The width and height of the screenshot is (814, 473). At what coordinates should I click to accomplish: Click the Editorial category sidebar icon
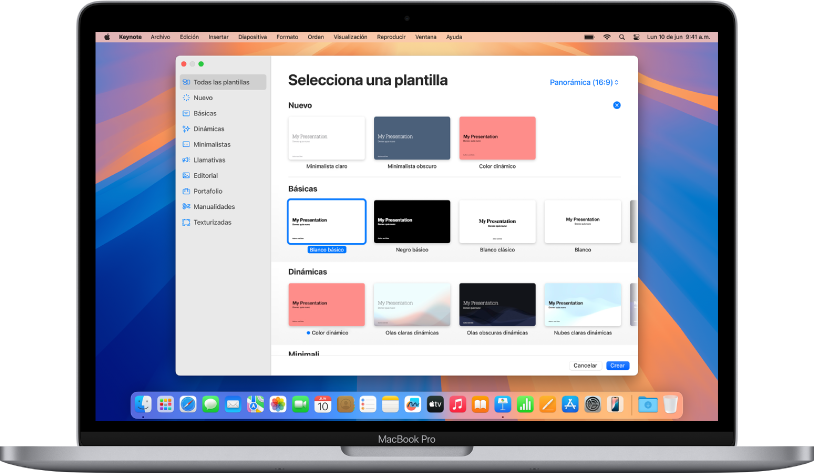tap(186, 175)
